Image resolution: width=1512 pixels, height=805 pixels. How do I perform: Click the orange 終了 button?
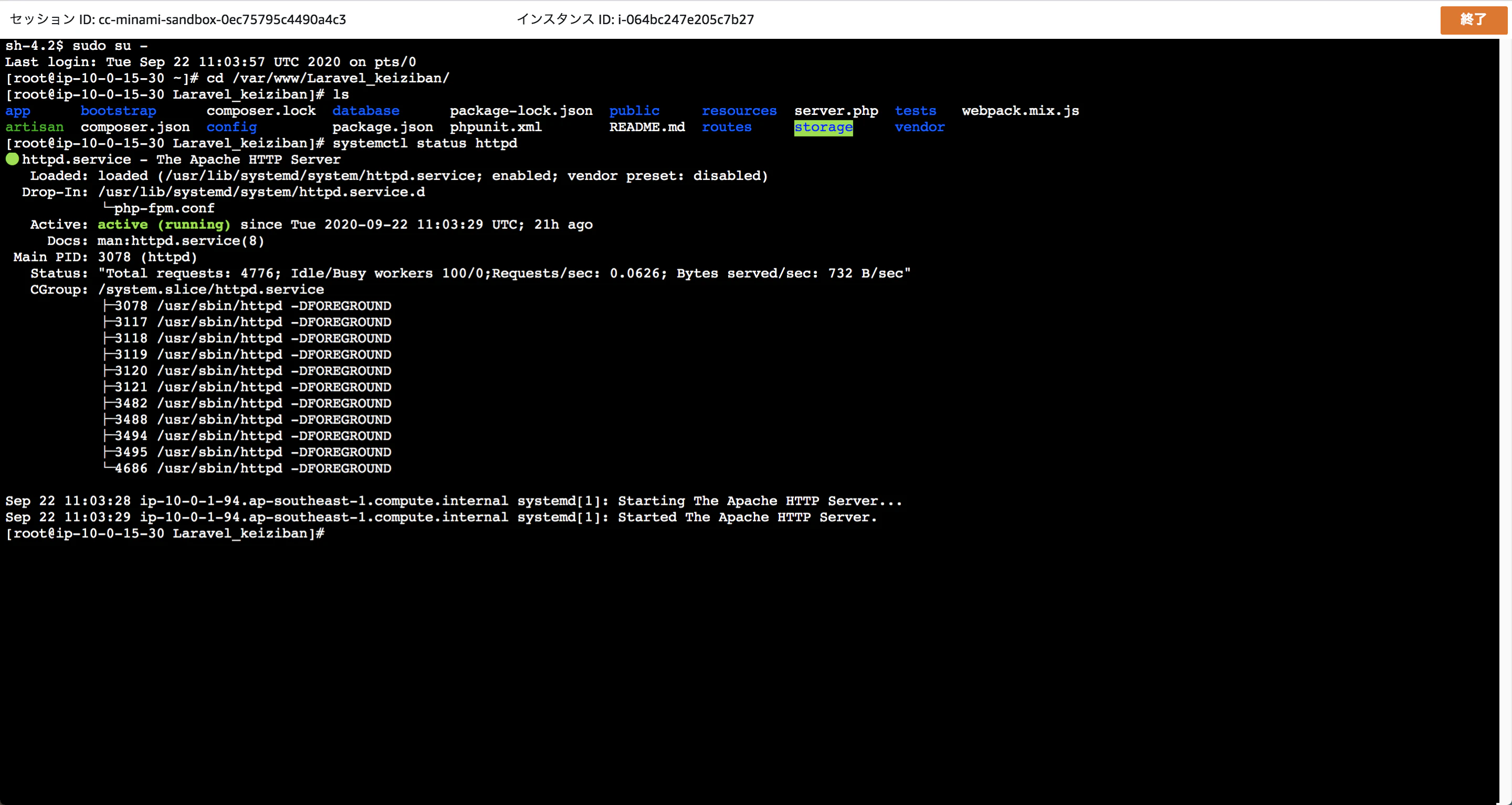pyautogui.click(x=1473, y=20)
